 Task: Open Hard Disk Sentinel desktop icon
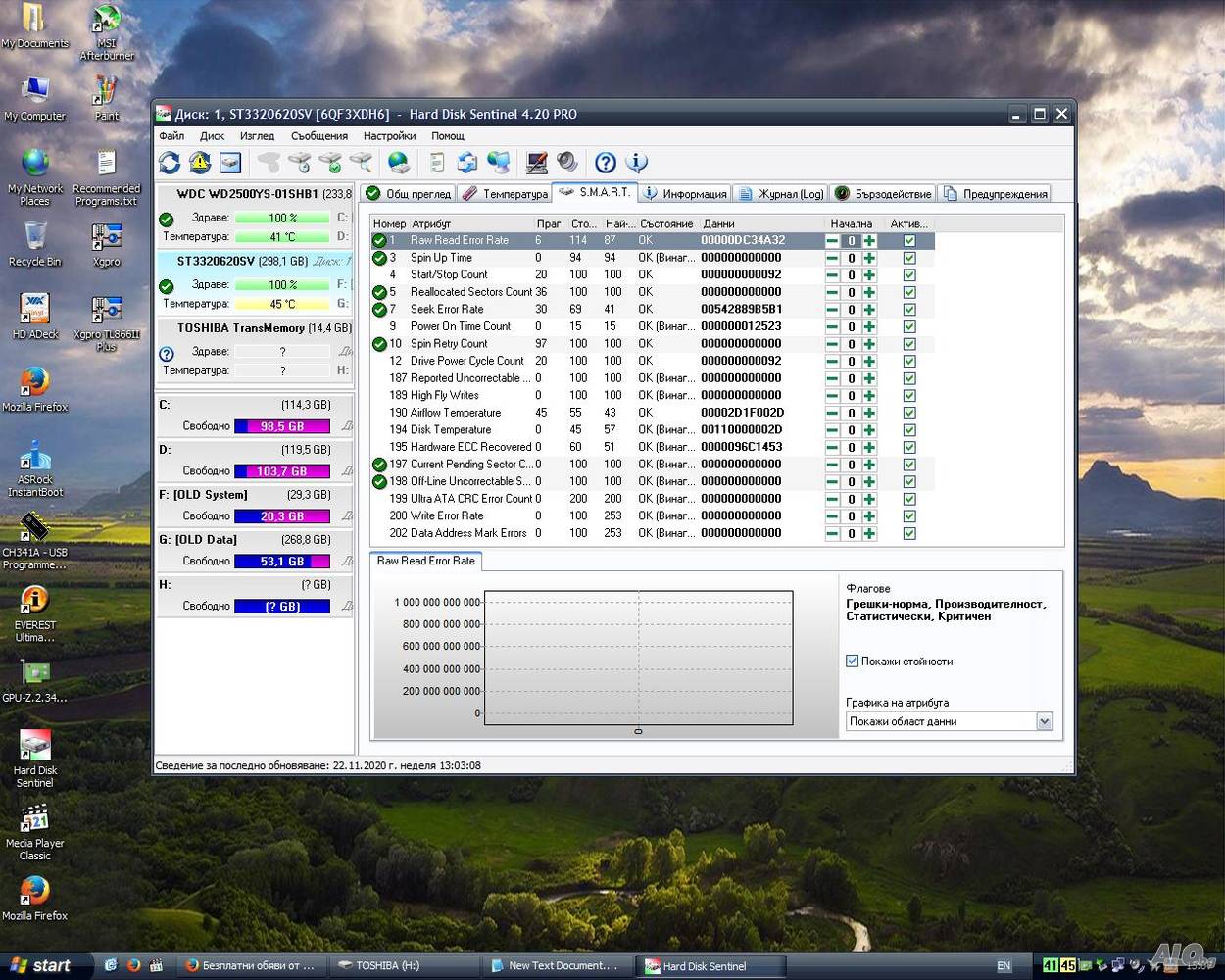[35, 759]
